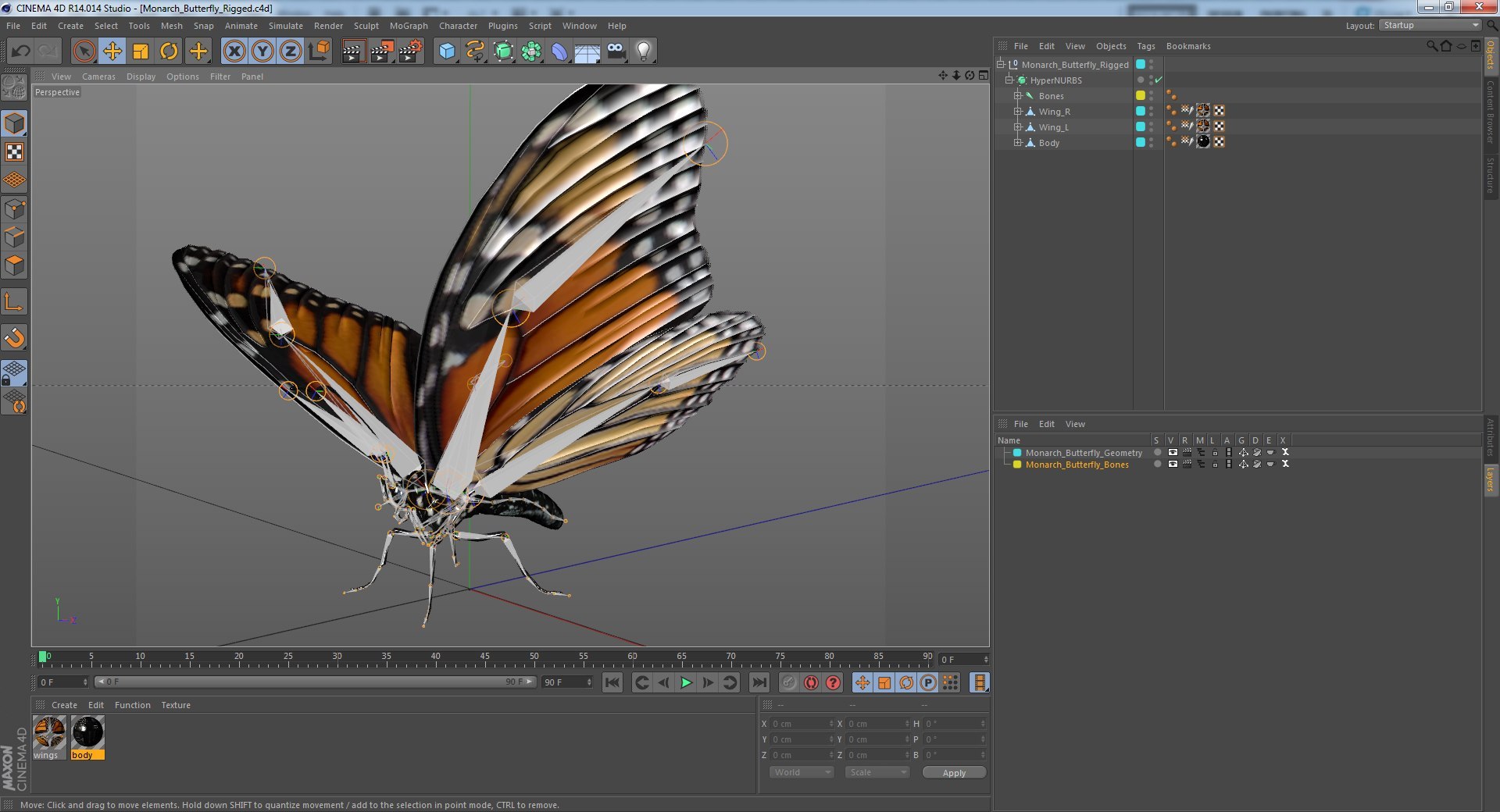Click the home icon in Object Manager
The image size is (1500, 812).
1446,46
